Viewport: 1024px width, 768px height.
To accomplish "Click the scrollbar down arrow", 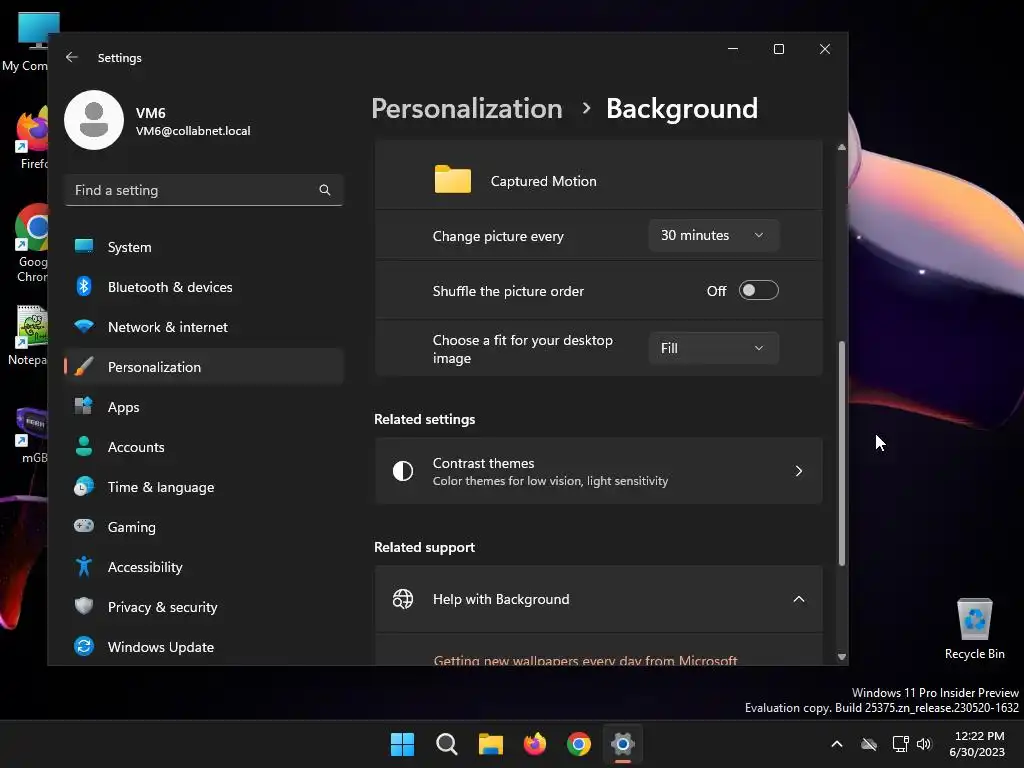I will [842, 657].
